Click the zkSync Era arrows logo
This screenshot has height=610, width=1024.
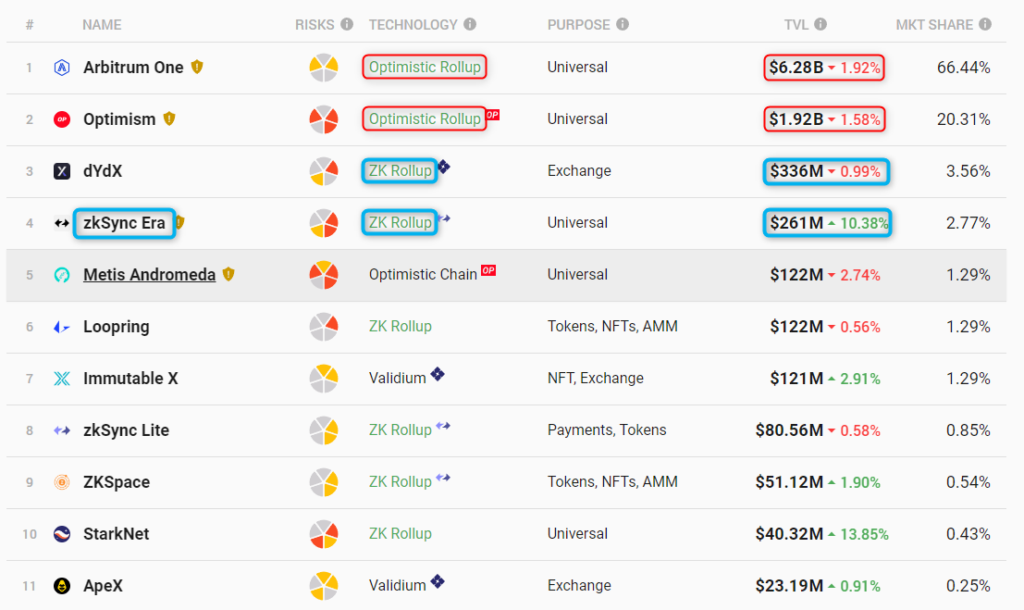(x=61, y=223)
